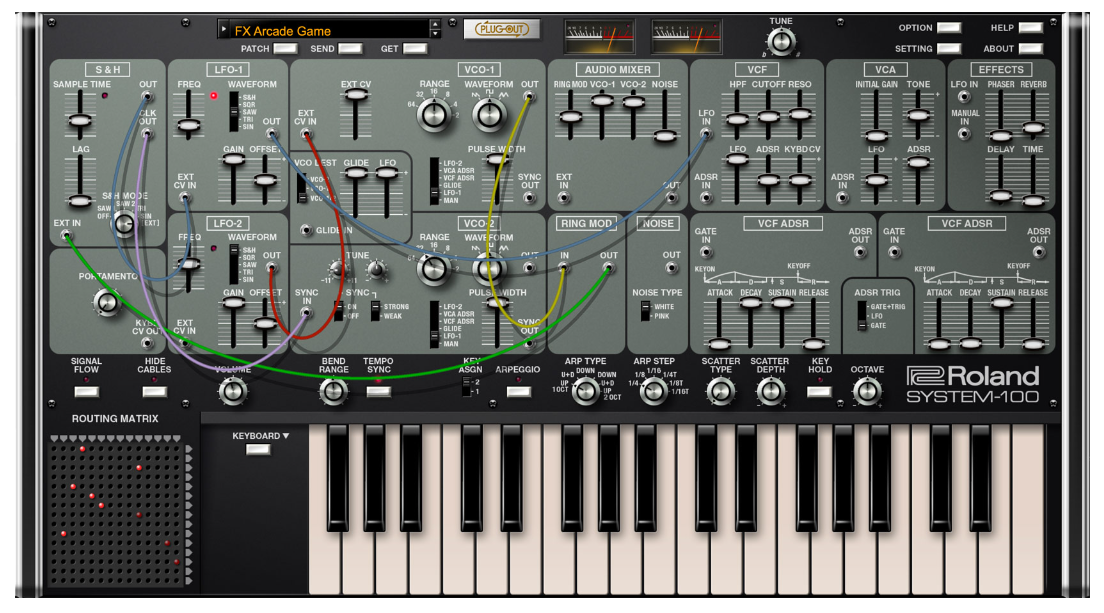1104x613 pixels.
Task: Toggle the TEMPO SYNC button
Action: tap(378, 392)
